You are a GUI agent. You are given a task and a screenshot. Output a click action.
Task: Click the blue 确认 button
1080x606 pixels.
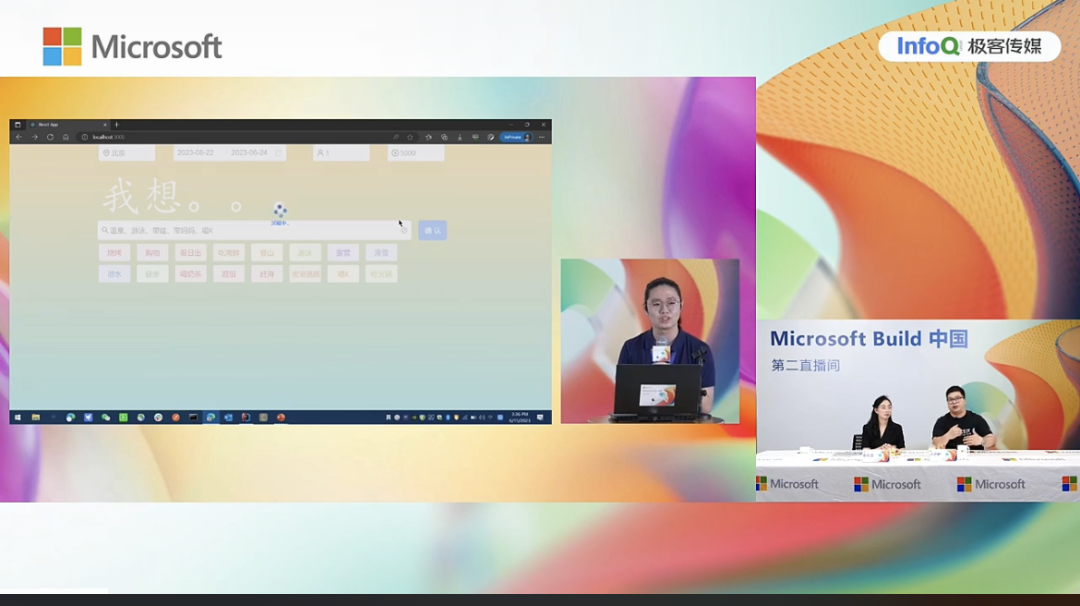(x=433, y=230)
